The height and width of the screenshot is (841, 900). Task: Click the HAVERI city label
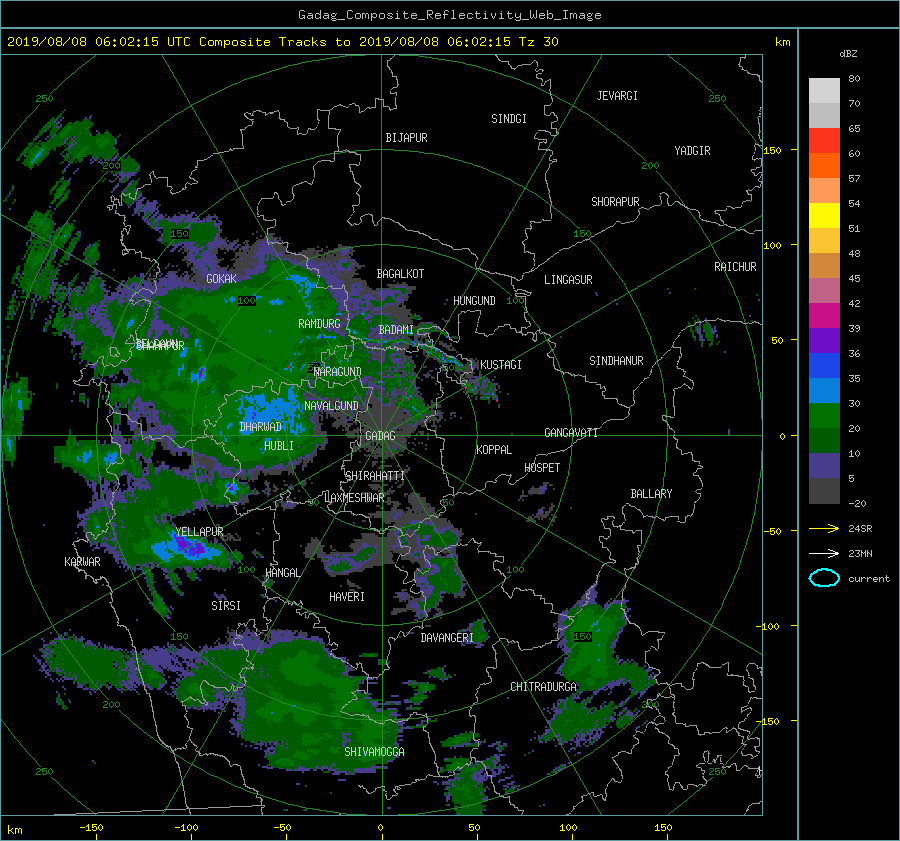click(347, 596)
